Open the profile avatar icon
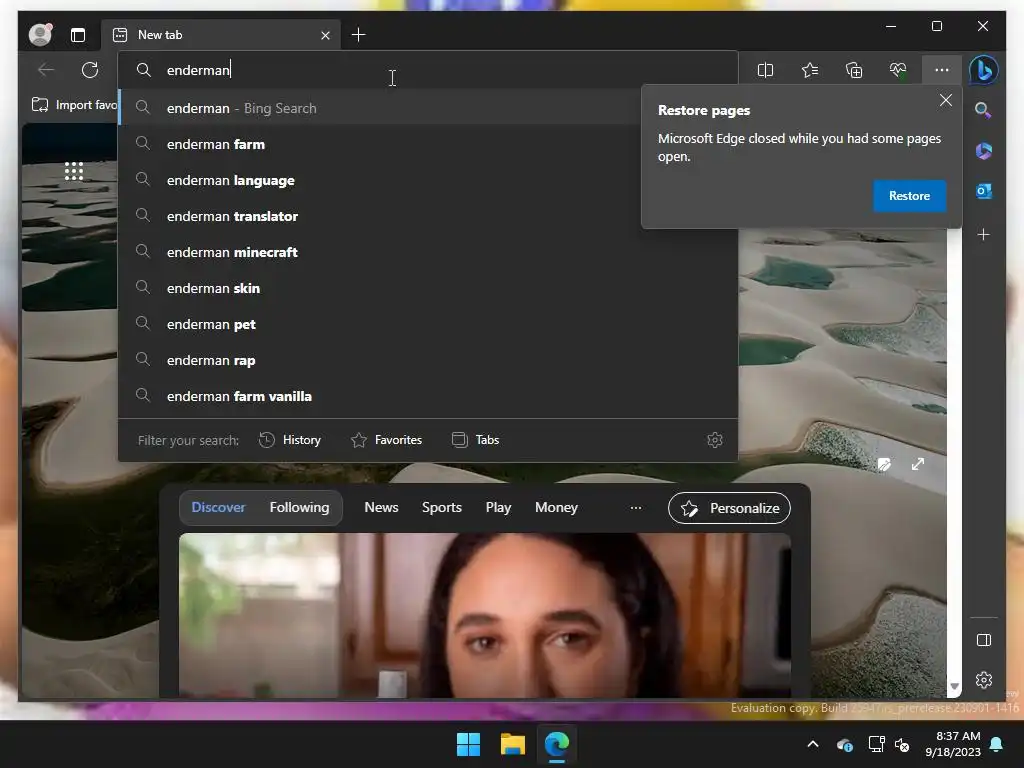 (40, 35)
